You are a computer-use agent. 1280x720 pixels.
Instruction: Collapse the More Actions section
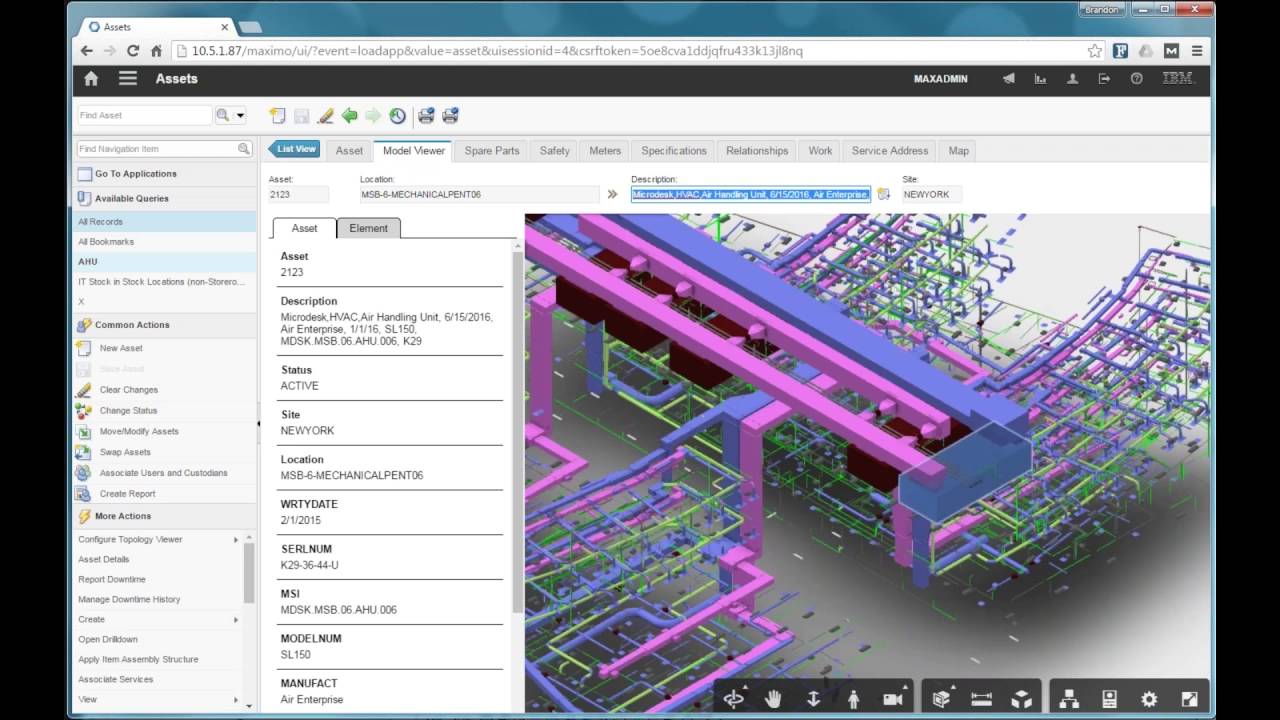tap(166, 516)
